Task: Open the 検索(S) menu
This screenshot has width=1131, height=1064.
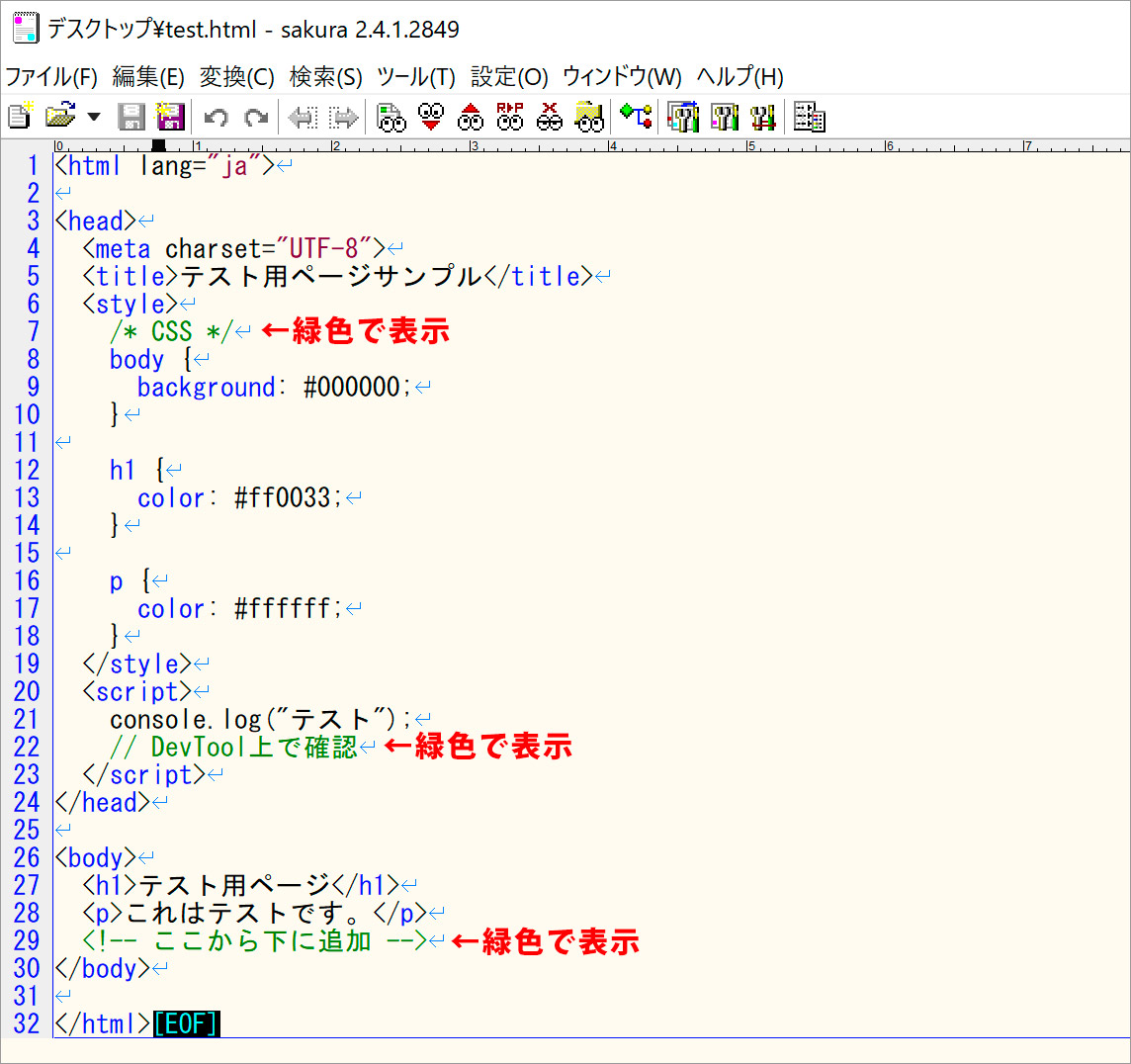Action: coord(325,77)
